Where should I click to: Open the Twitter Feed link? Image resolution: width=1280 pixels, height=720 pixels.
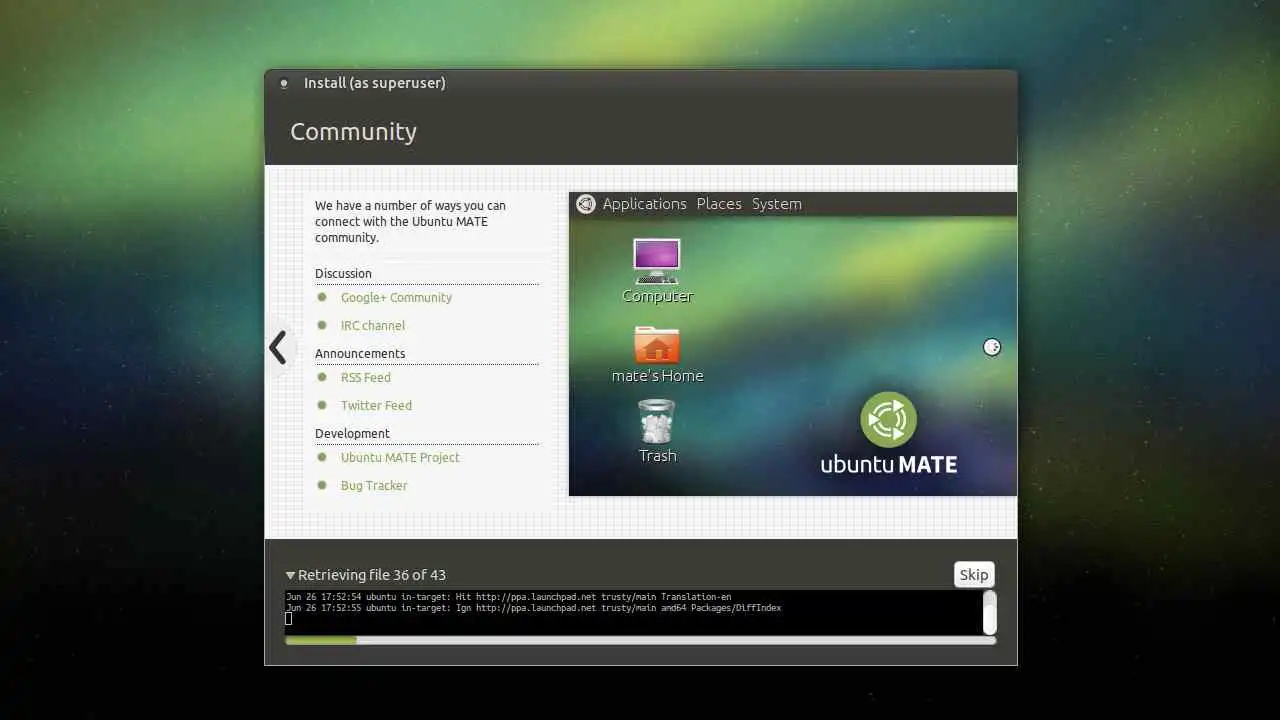(x=376, y=406)
